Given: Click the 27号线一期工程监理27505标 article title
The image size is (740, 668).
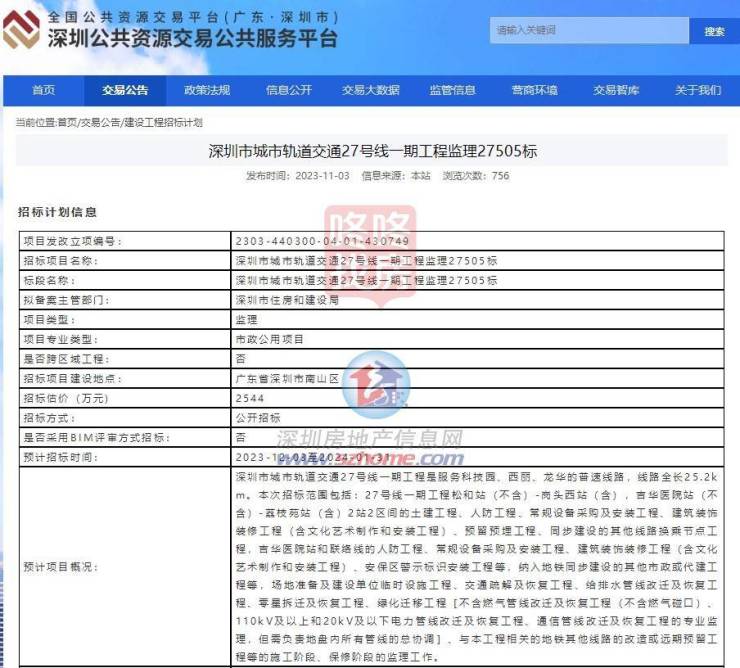Looking at the screenshot, I should [x=372, y=152].
